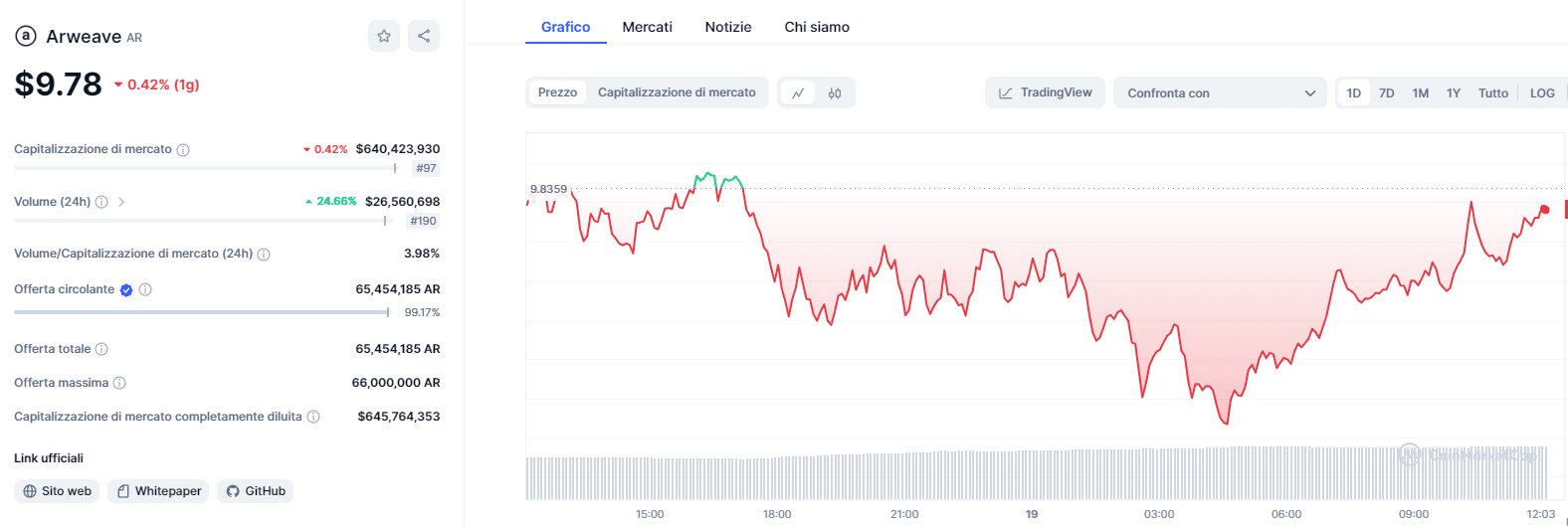The image size is (1568, 526).
Task: Switch to the Notizie tab
Action: click(728, 27)
